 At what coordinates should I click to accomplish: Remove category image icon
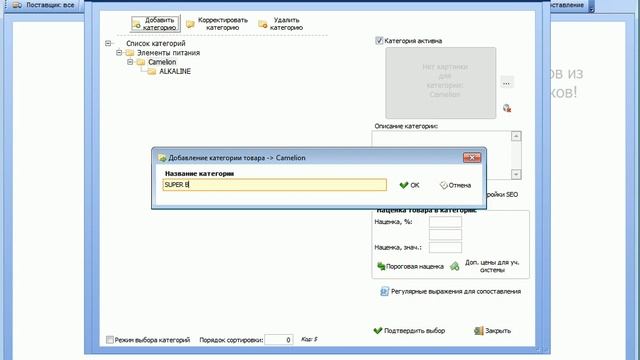pyautogui.click(x=507, y=108)
